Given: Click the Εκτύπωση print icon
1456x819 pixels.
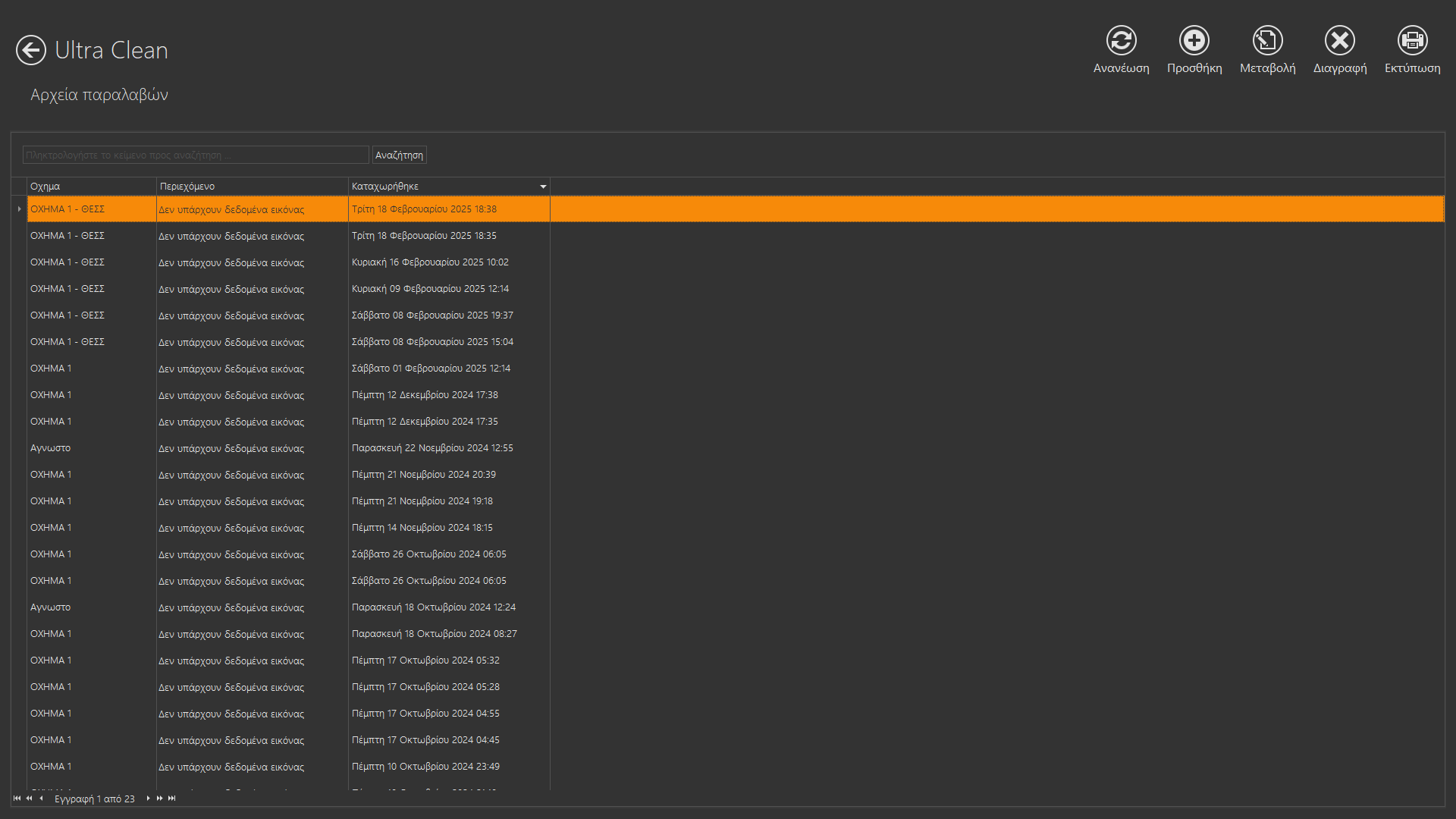Looking at the screenshot, I should [x=1412, y=41].
